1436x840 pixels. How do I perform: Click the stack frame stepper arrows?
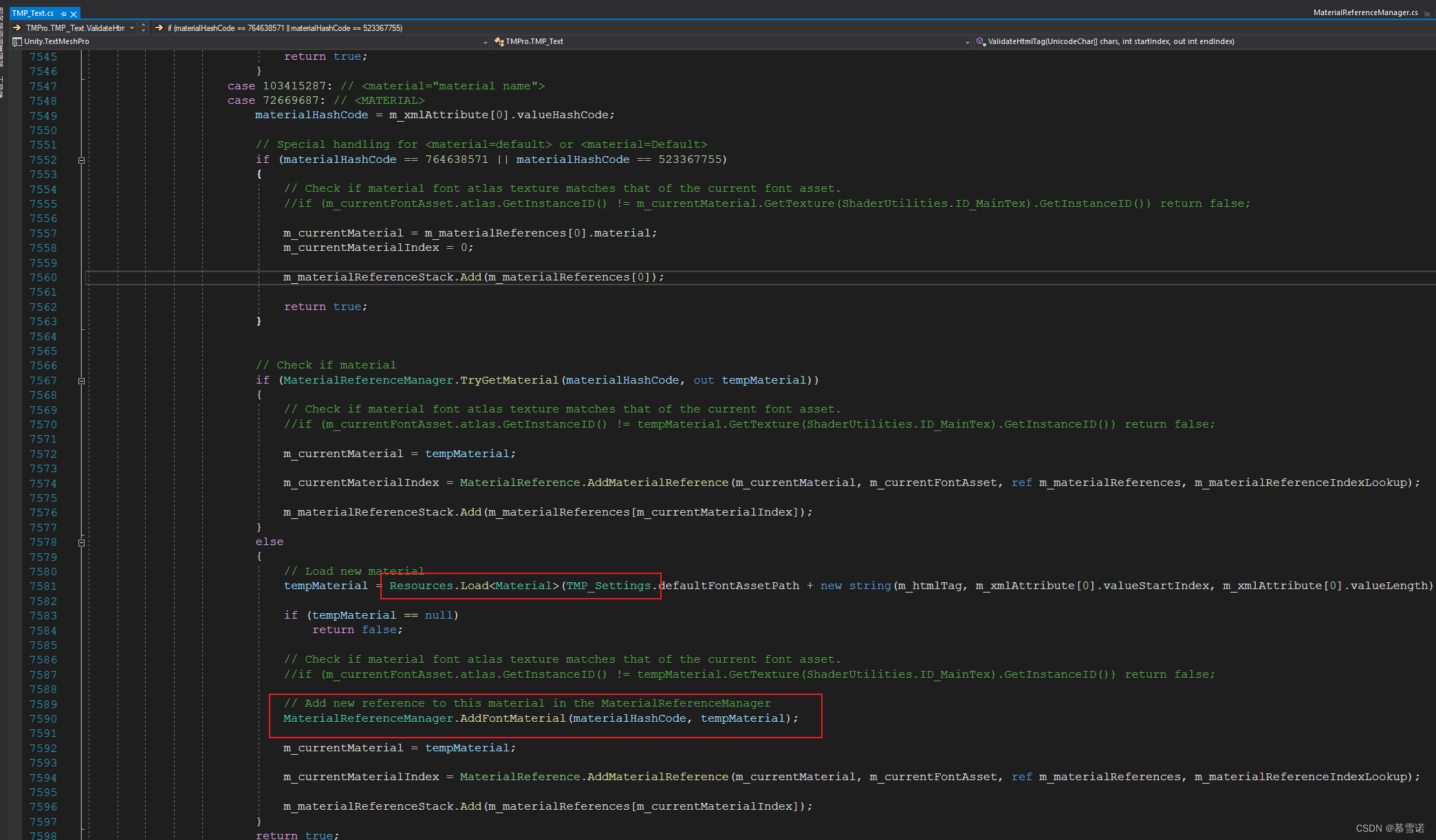tap(144, 27)
